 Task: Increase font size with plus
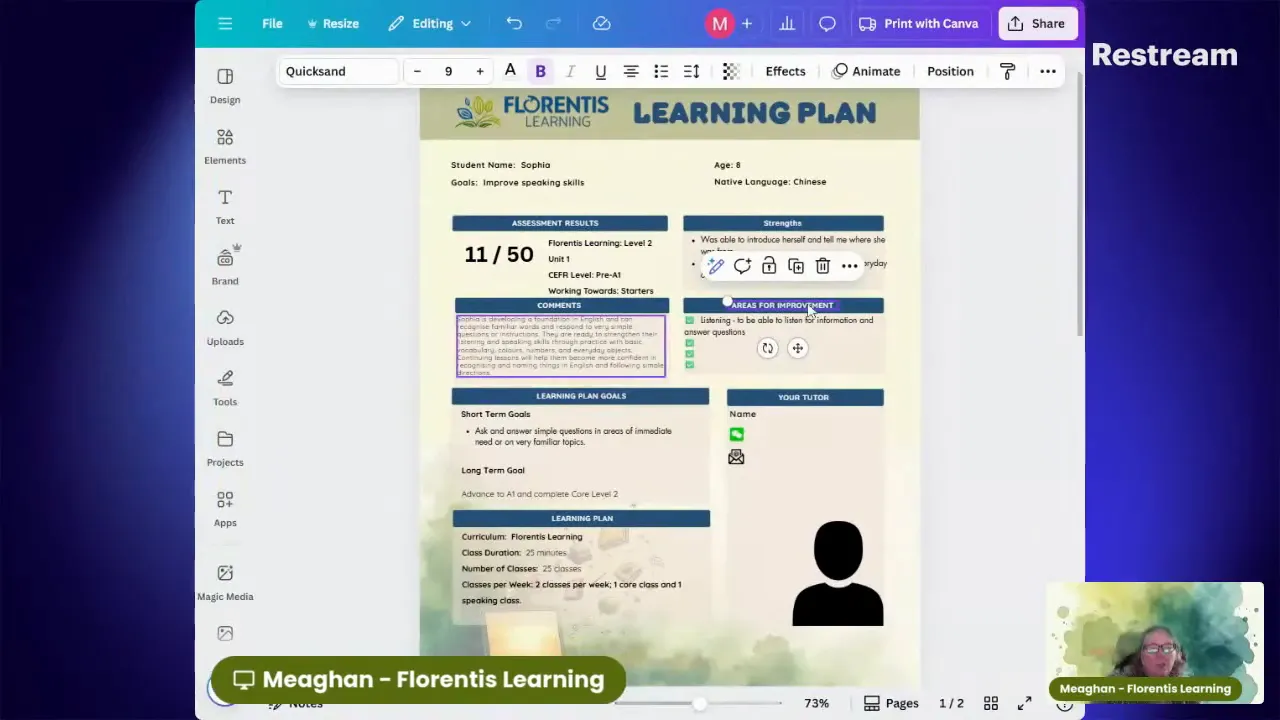pos(480,71)
